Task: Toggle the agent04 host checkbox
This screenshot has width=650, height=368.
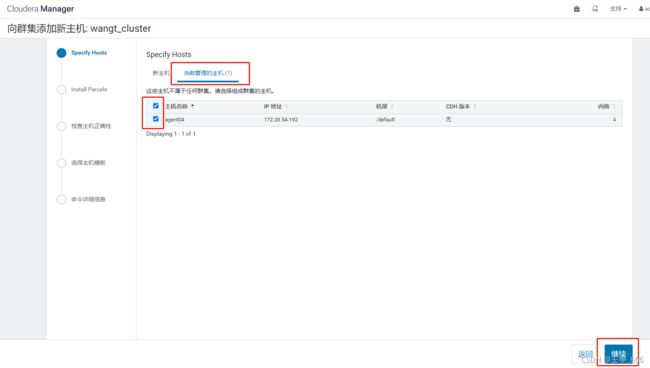Action: click(155, 119)
